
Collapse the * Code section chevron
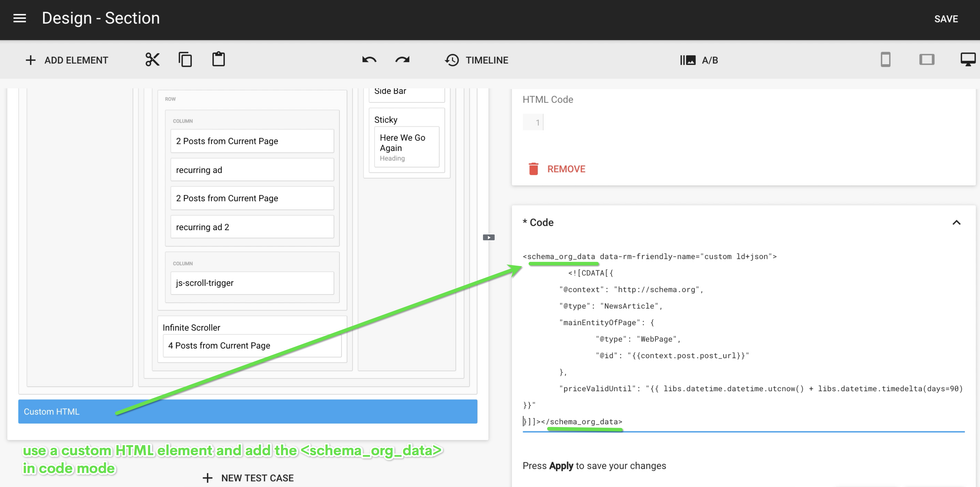(956, 223)
